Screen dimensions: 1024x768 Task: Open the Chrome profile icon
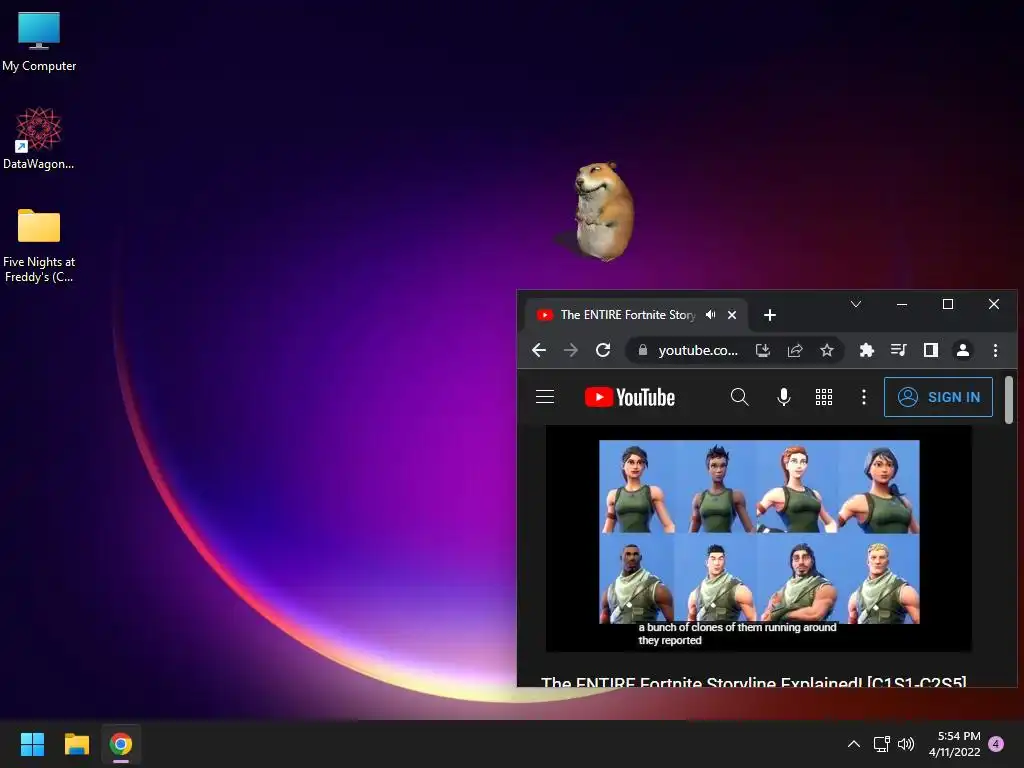[963, 351]
